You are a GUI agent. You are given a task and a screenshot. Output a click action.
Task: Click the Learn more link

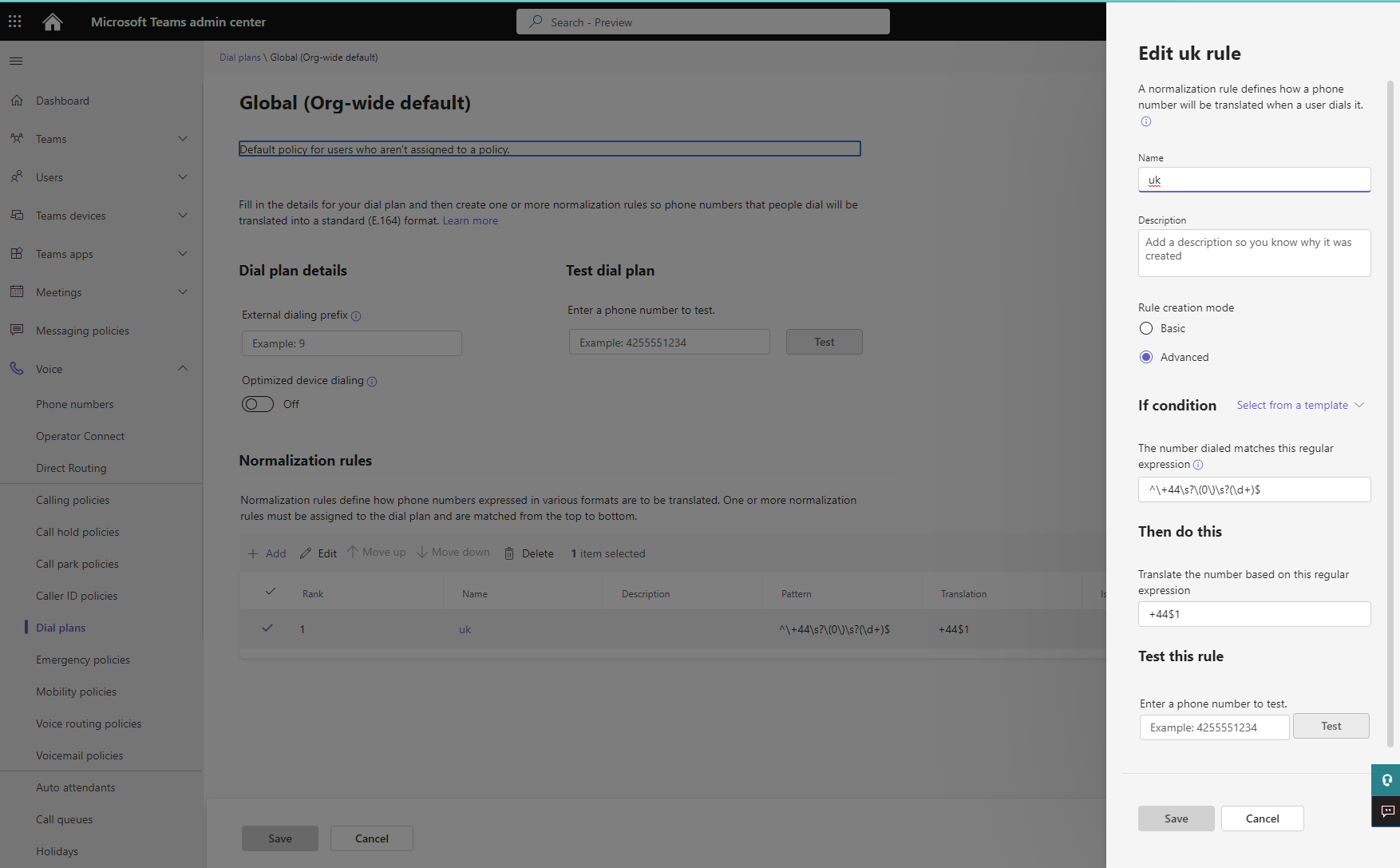tap(470, 220)
